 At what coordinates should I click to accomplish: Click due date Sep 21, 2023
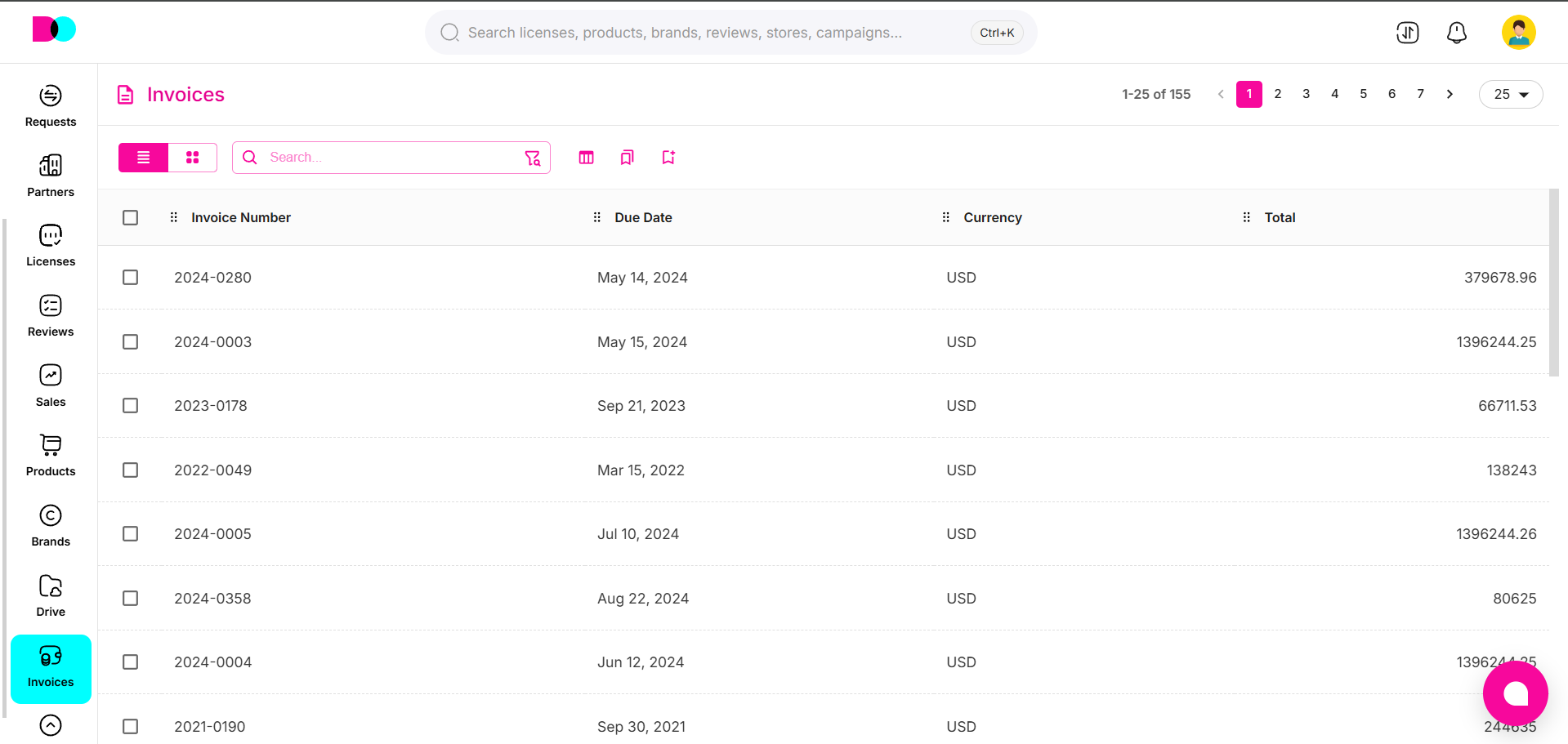(641, 406)
